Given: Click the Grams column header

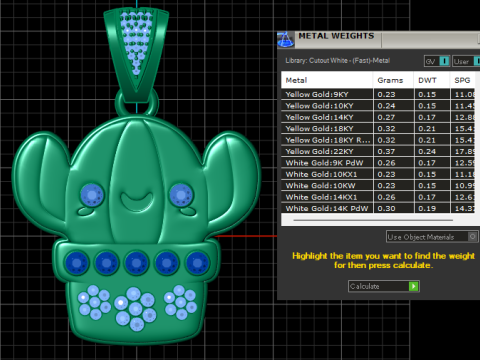Looking at the screenshot, I should [393, 80].
